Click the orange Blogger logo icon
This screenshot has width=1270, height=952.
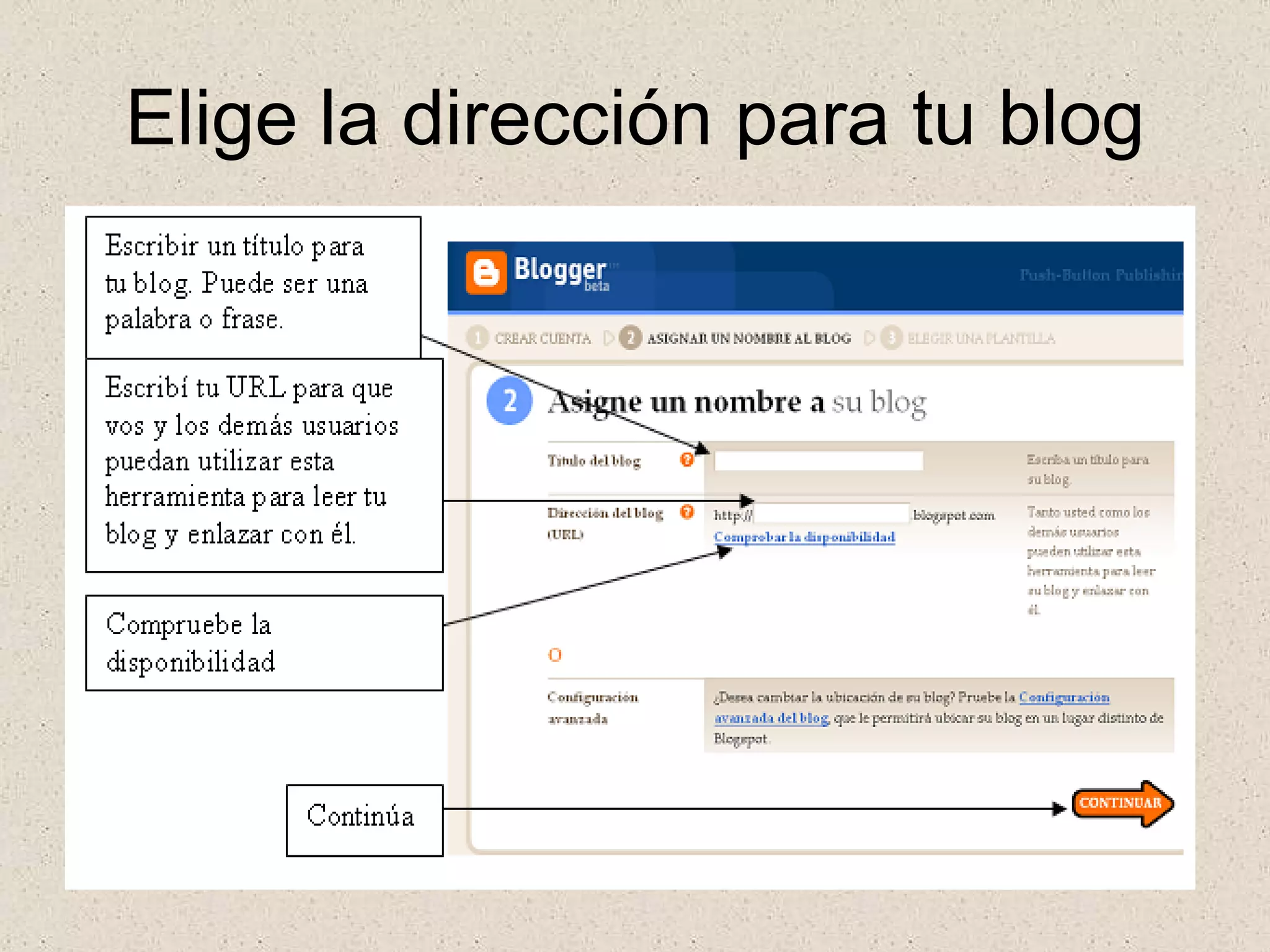click(x=486, y=272)
